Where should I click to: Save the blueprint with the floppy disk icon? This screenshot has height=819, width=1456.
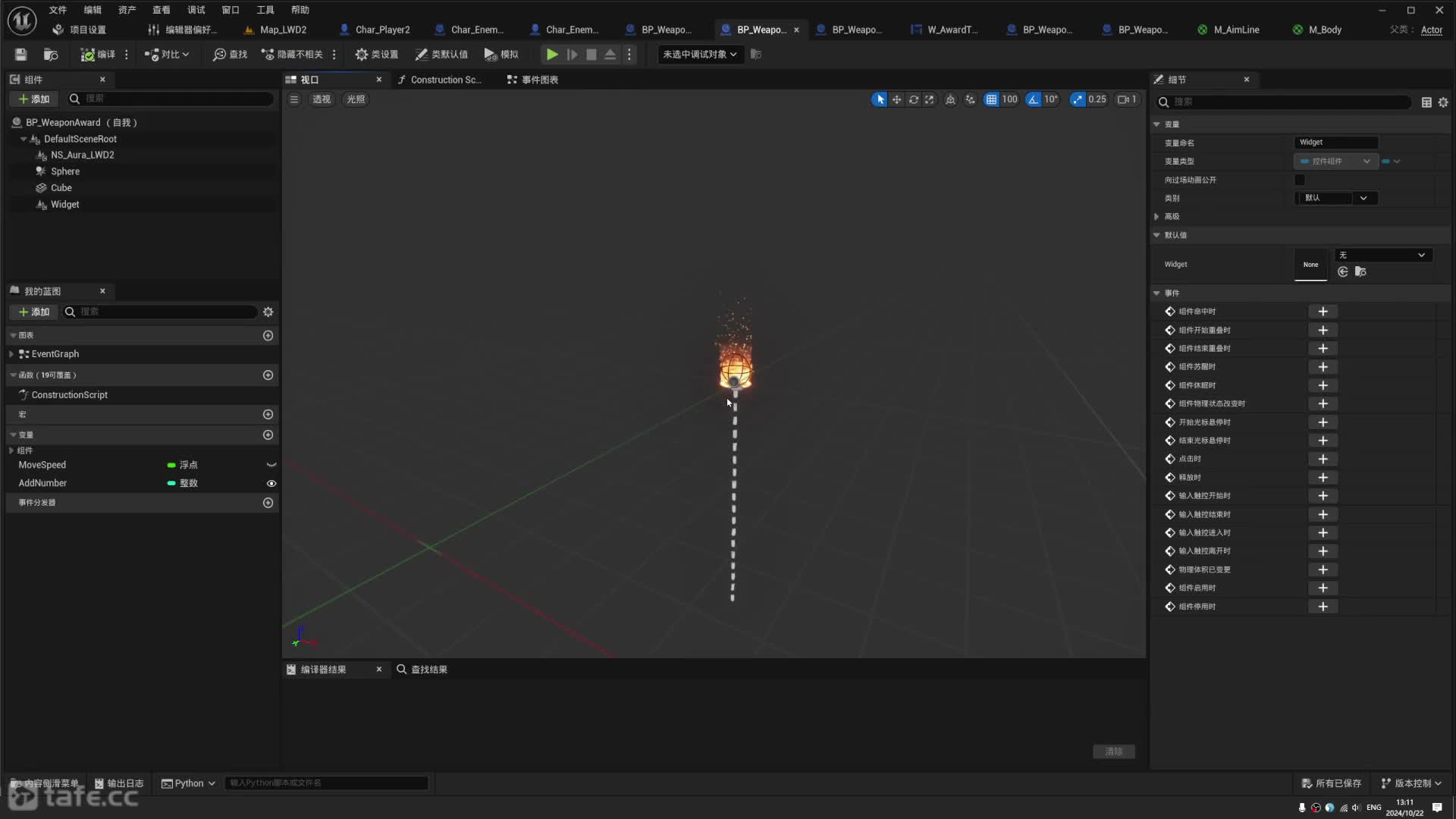(20, 55)
